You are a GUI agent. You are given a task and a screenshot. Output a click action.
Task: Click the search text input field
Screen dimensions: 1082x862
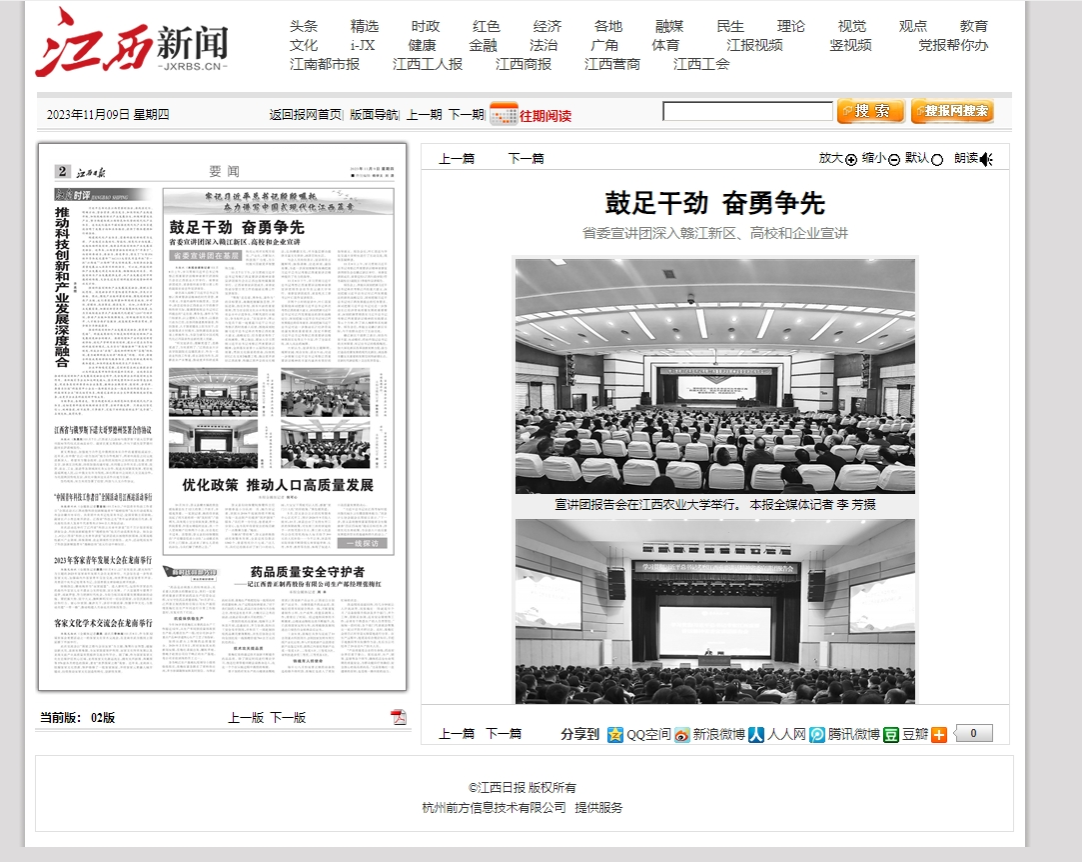coord(747,112)
